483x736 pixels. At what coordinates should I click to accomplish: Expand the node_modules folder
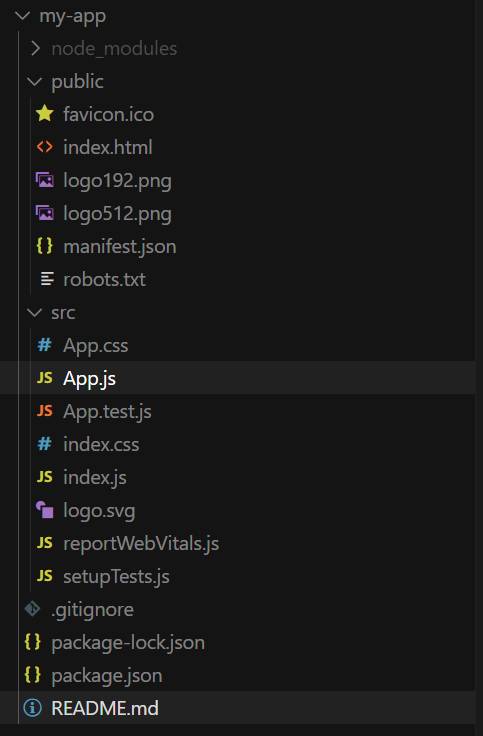(35, 48)
